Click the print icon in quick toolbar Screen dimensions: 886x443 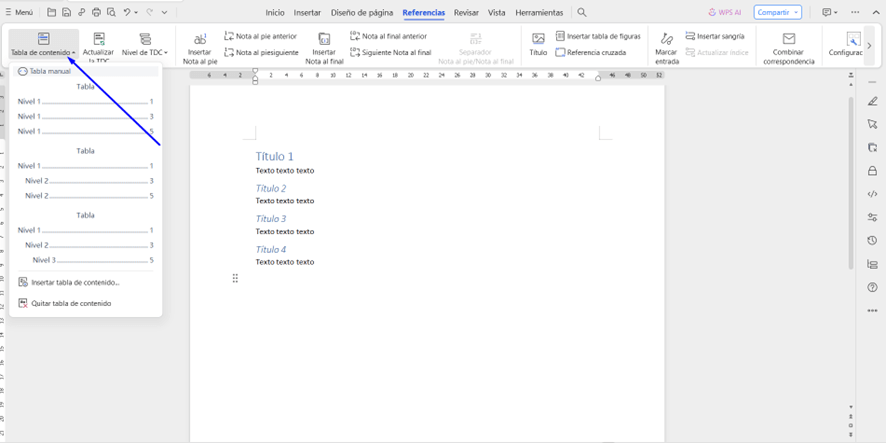(97, 12)
